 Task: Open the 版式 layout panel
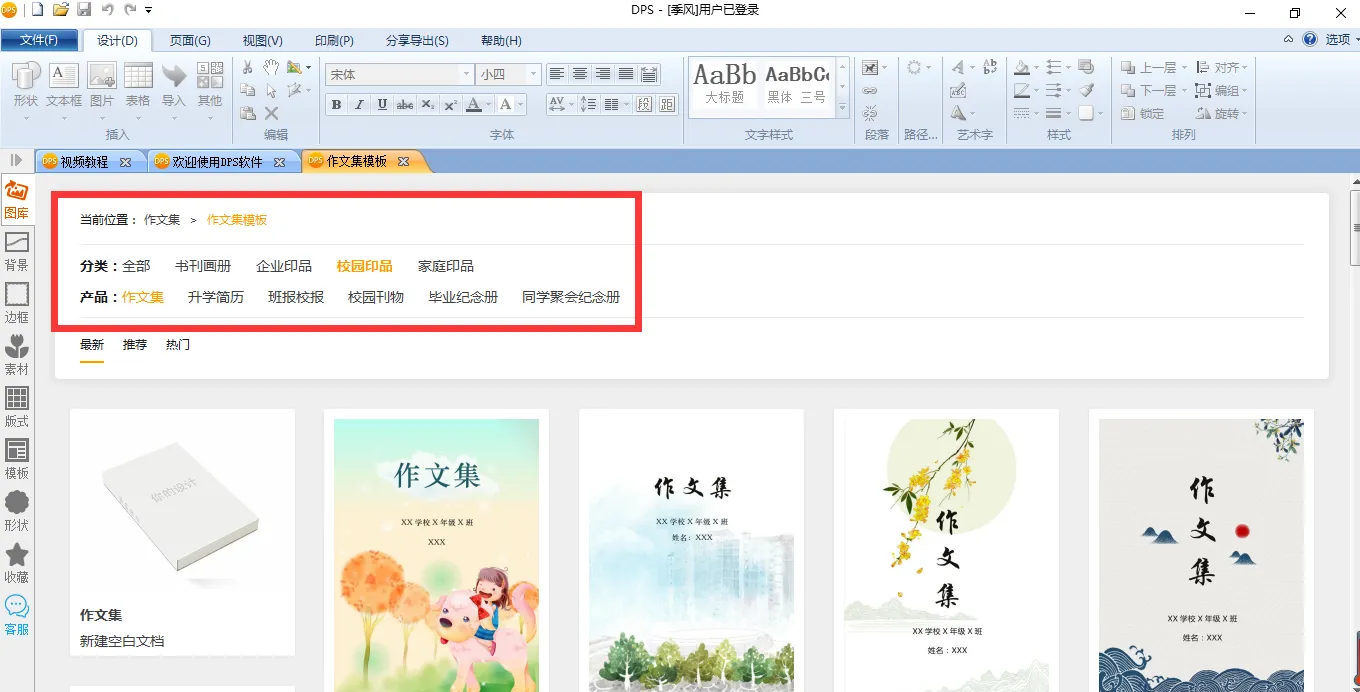[16, 406]
